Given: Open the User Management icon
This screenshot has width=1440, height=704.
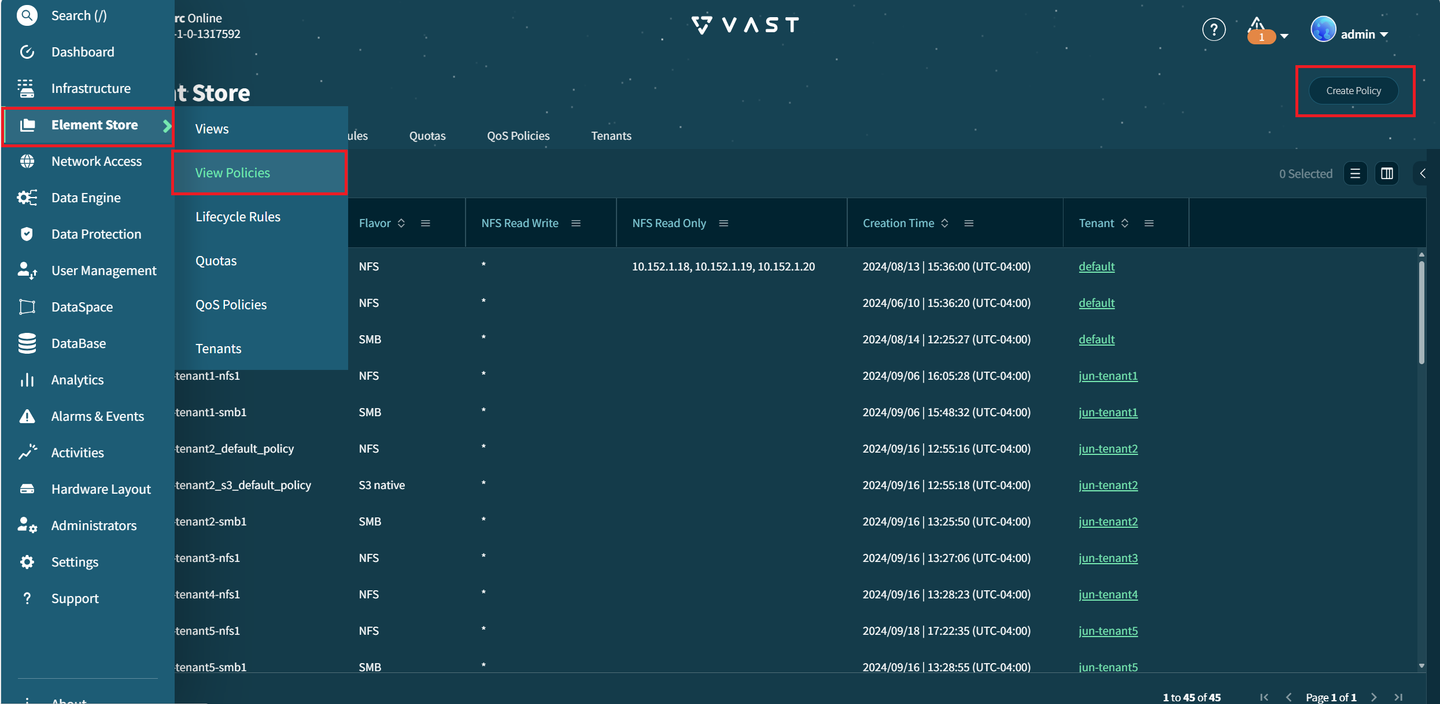Looking at the screenshot, I should coord(27,271).
